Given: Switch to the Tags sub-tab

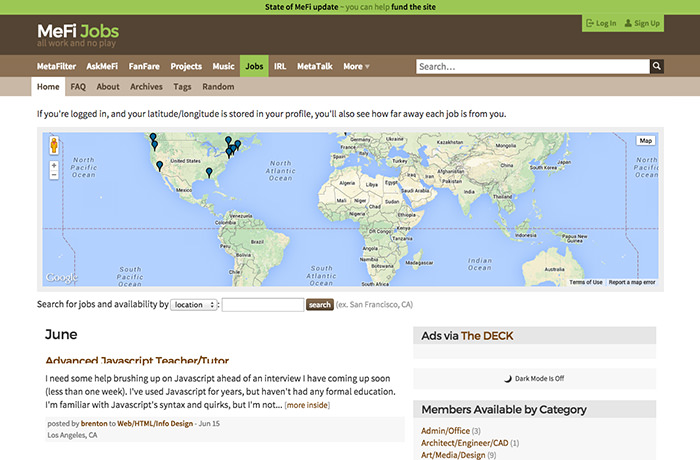Looking at the screenshot, I should click(182, 87).
